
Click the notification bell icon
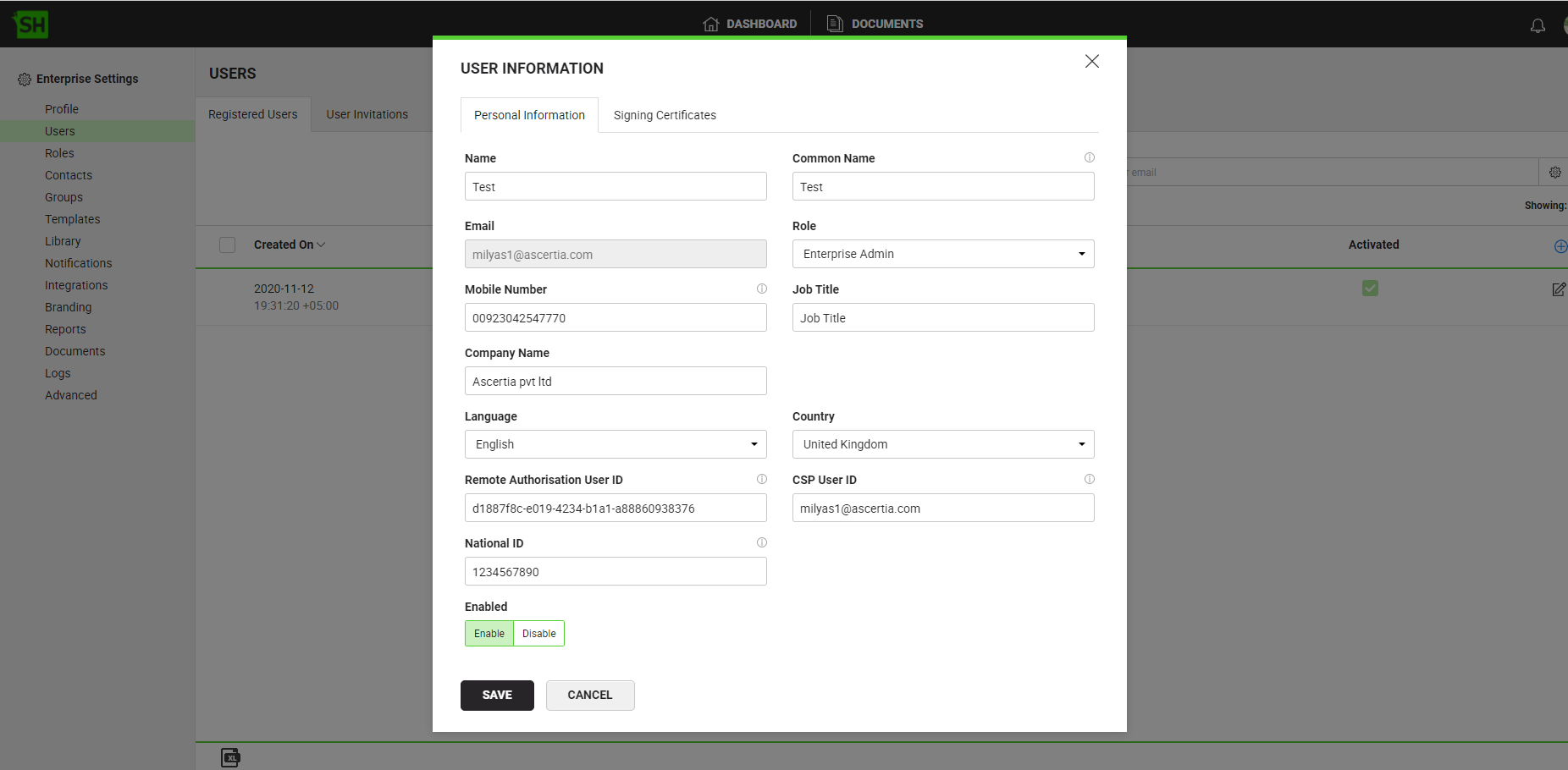click(1538, 25)
